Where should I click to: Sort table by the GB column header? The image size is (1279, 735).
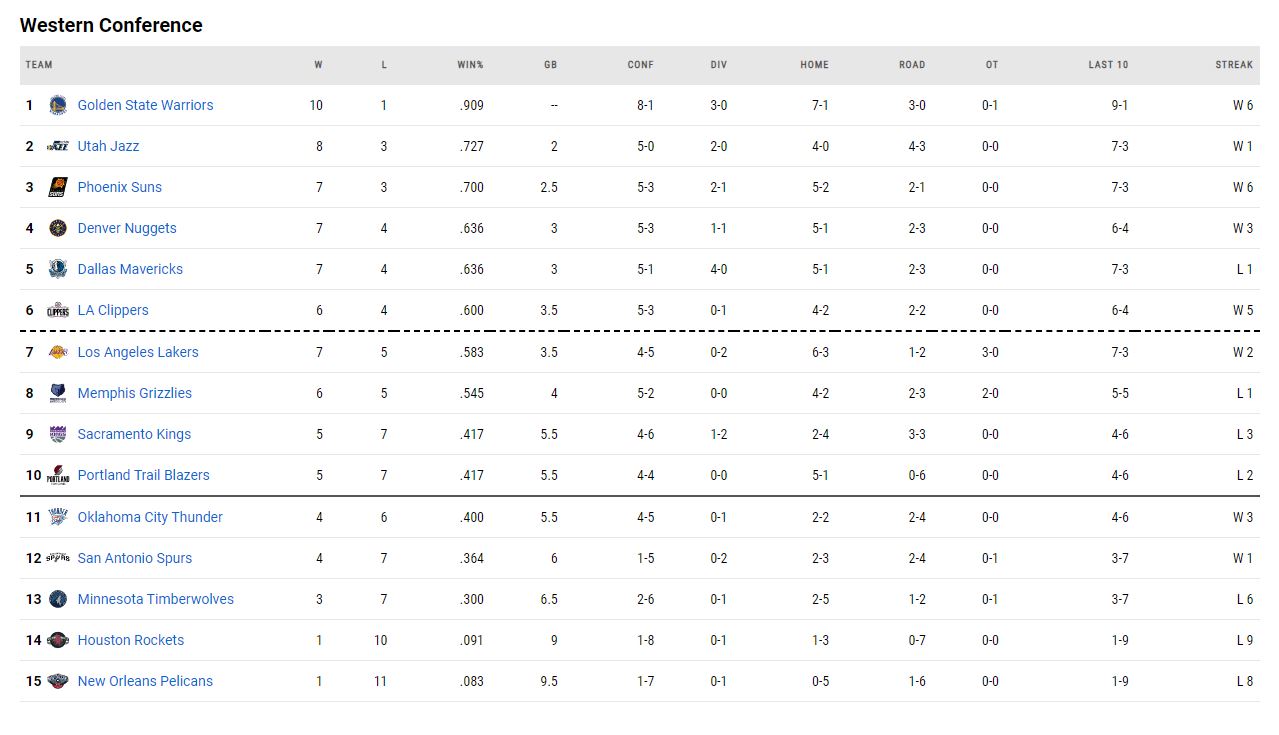[550, 65]
